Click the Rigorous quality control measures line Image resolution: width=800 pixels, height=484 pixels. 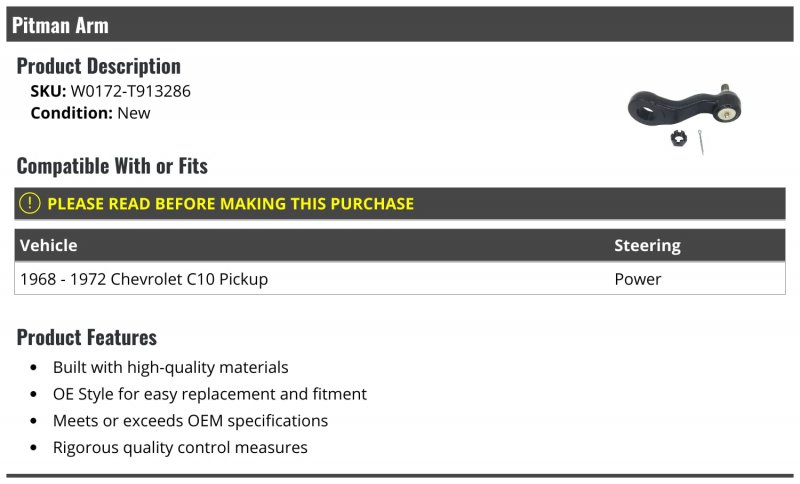pos(180,448)
